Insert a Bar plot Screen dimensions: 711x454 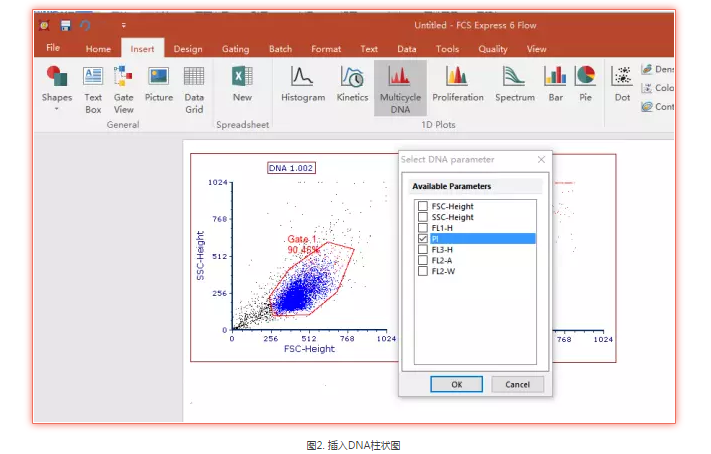555,84
